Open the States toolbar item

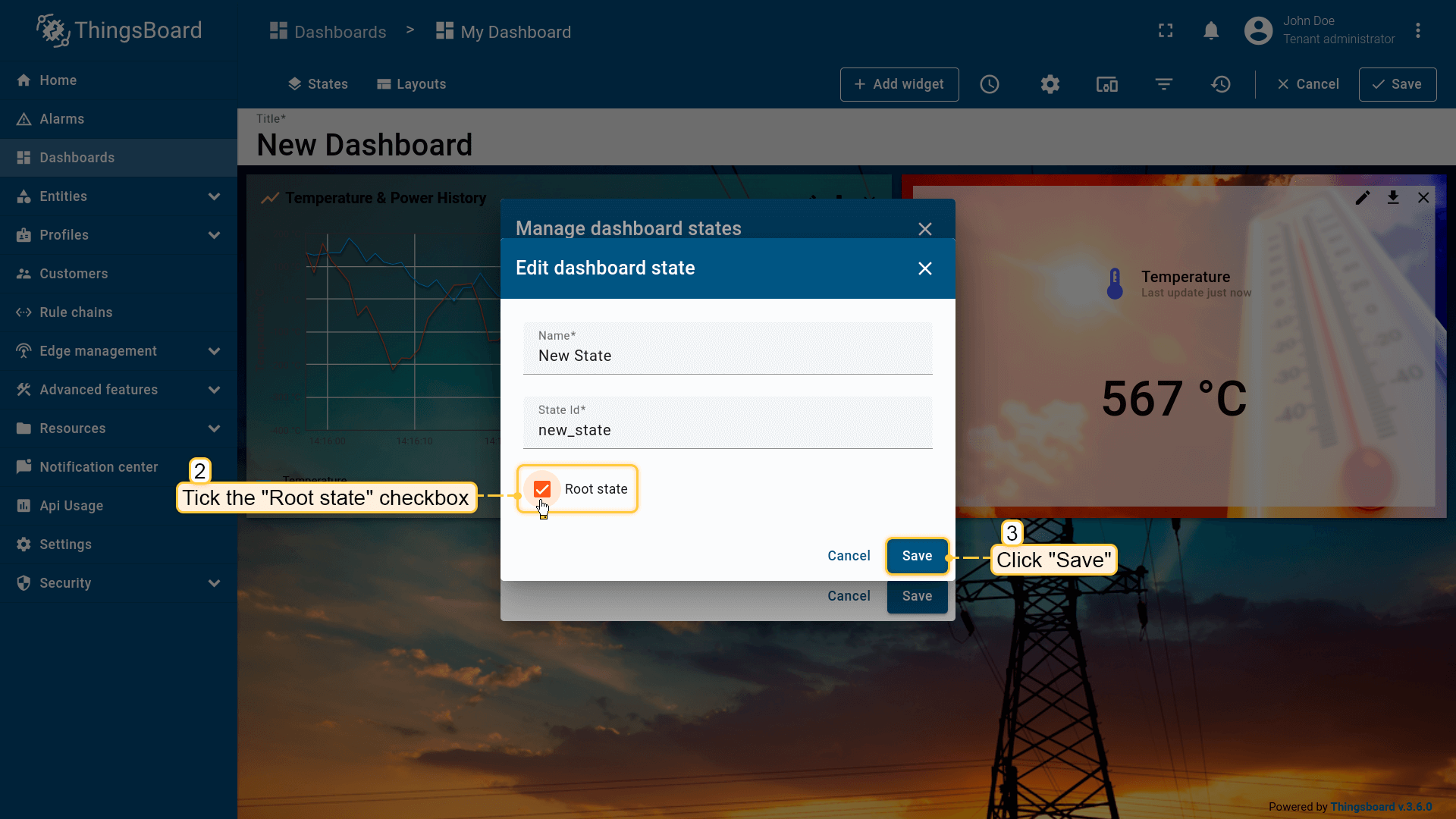click(x=318, y=84)
